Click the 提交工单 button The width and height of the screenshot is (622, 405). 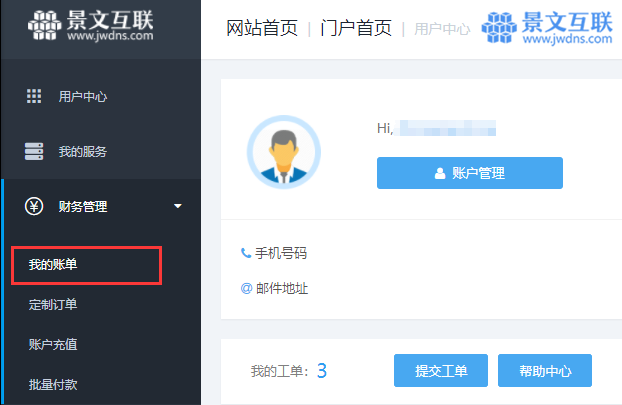tap(441, 370)
